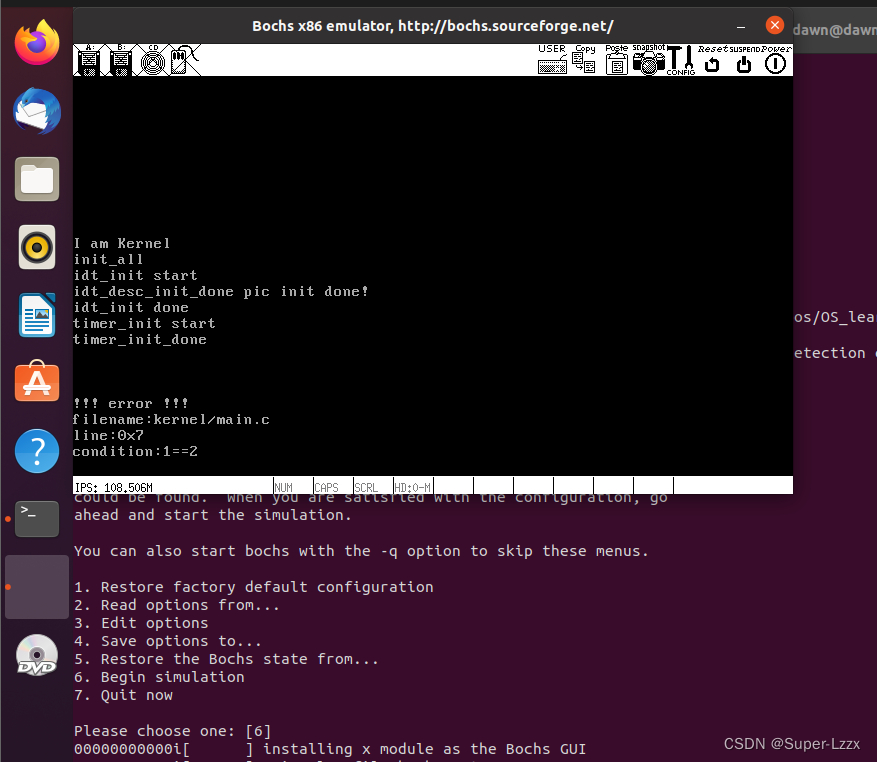Toggle the mouse capture icon
This screenshot has width=877, height=762.
coord(185,60)
